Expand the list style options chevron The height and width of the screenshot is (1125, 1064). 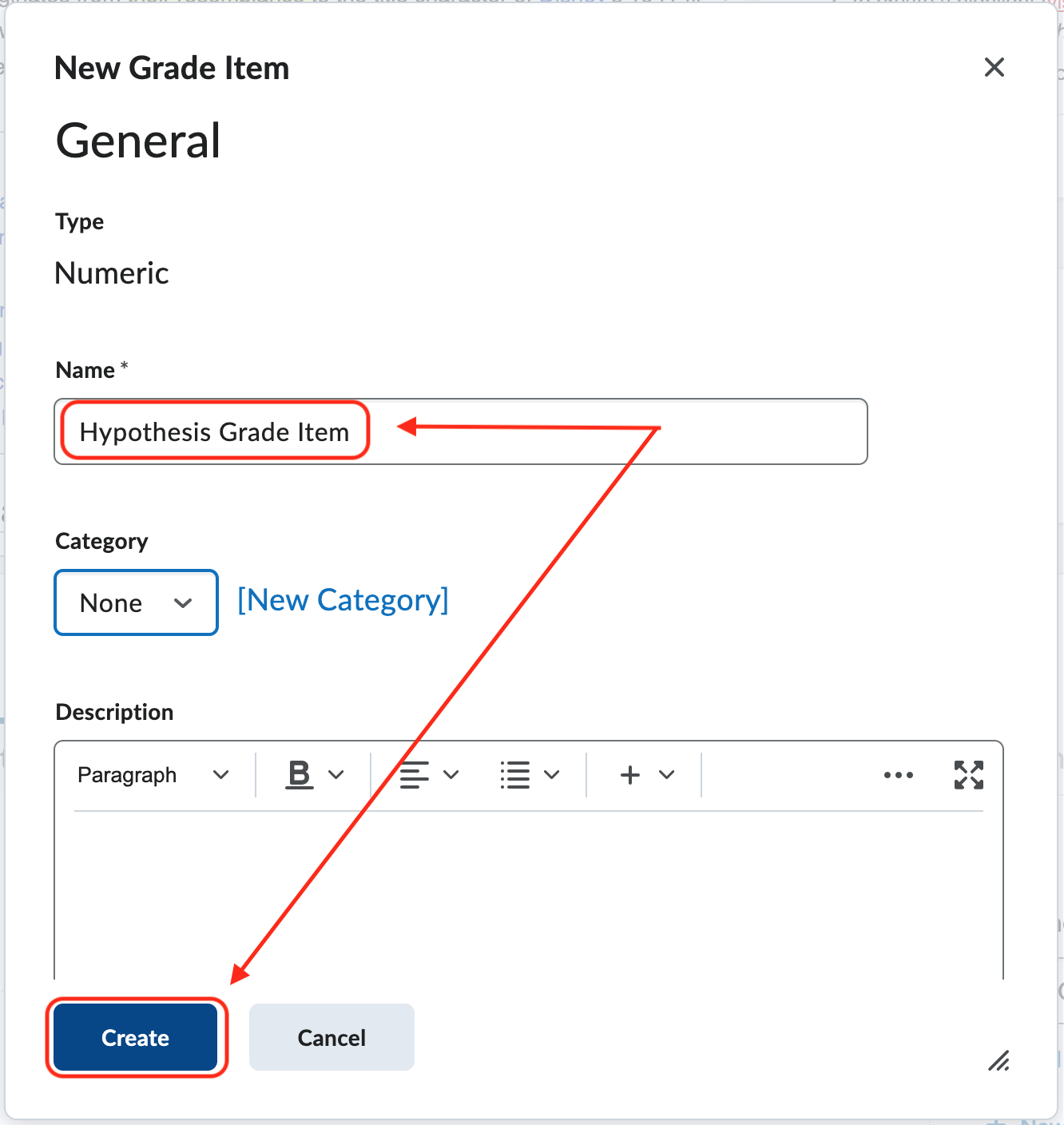pos(552,773)
